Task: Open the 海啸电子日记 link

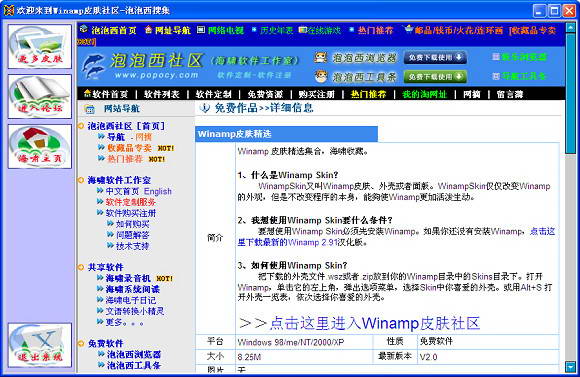Action: point(131,300)
